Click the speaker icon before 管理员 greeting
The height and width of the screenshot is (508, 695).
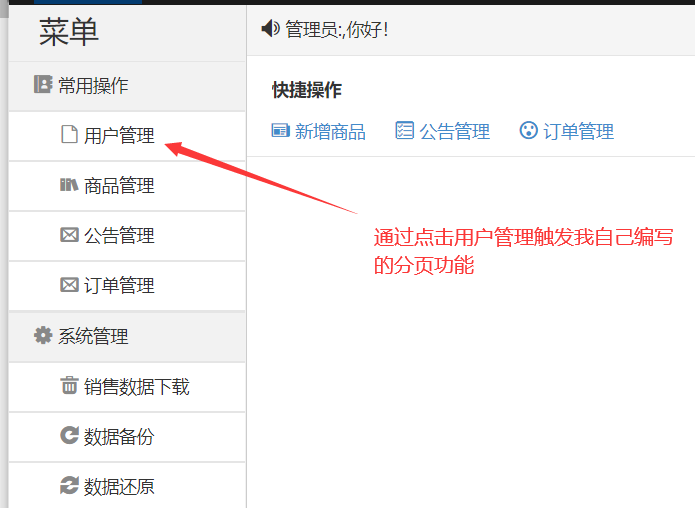(270, 29)
